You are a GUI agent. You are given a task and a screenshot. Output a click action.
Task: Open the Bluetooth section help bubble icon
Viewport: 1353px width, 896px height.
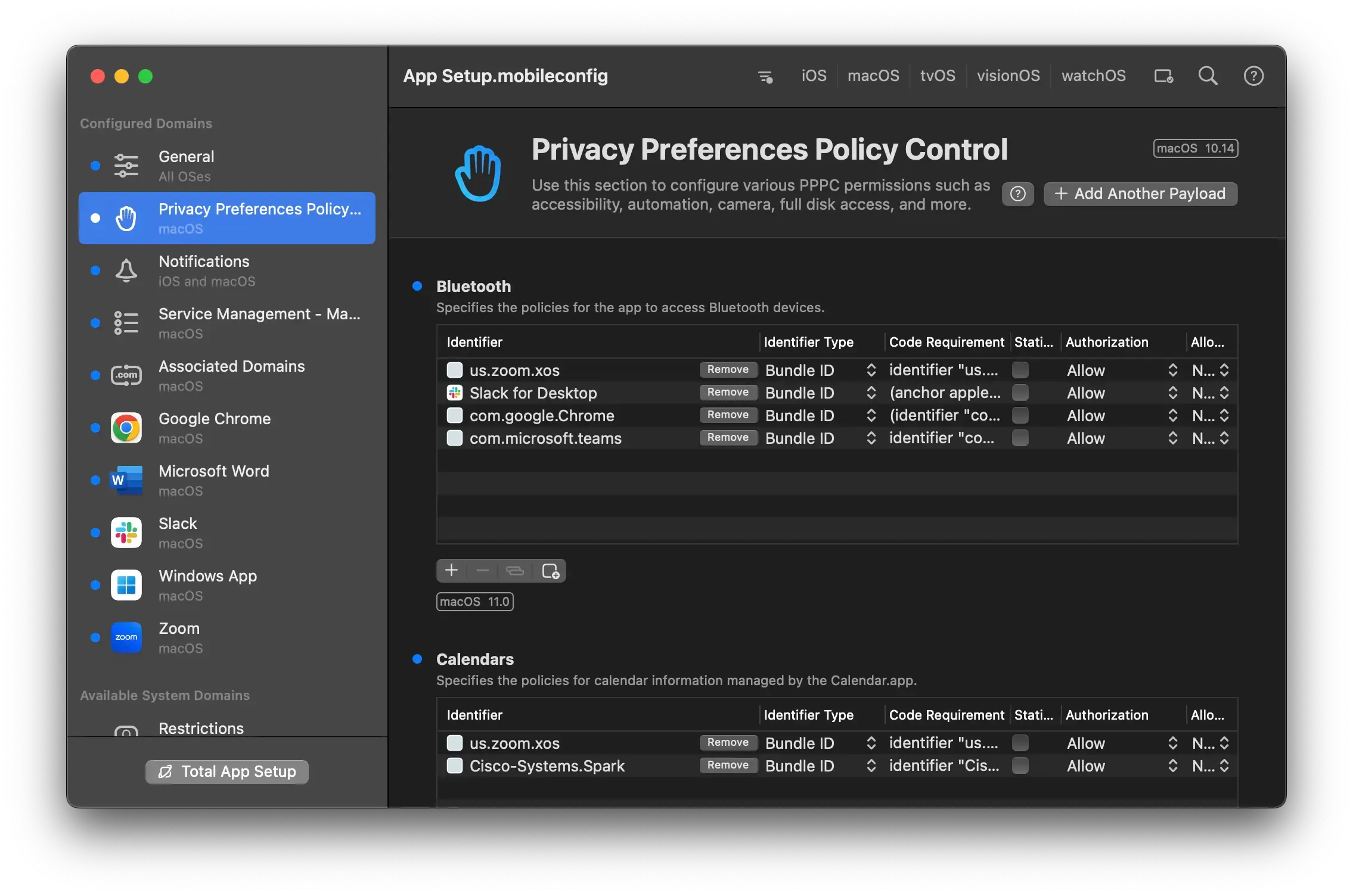click(x=1017, y=194)
